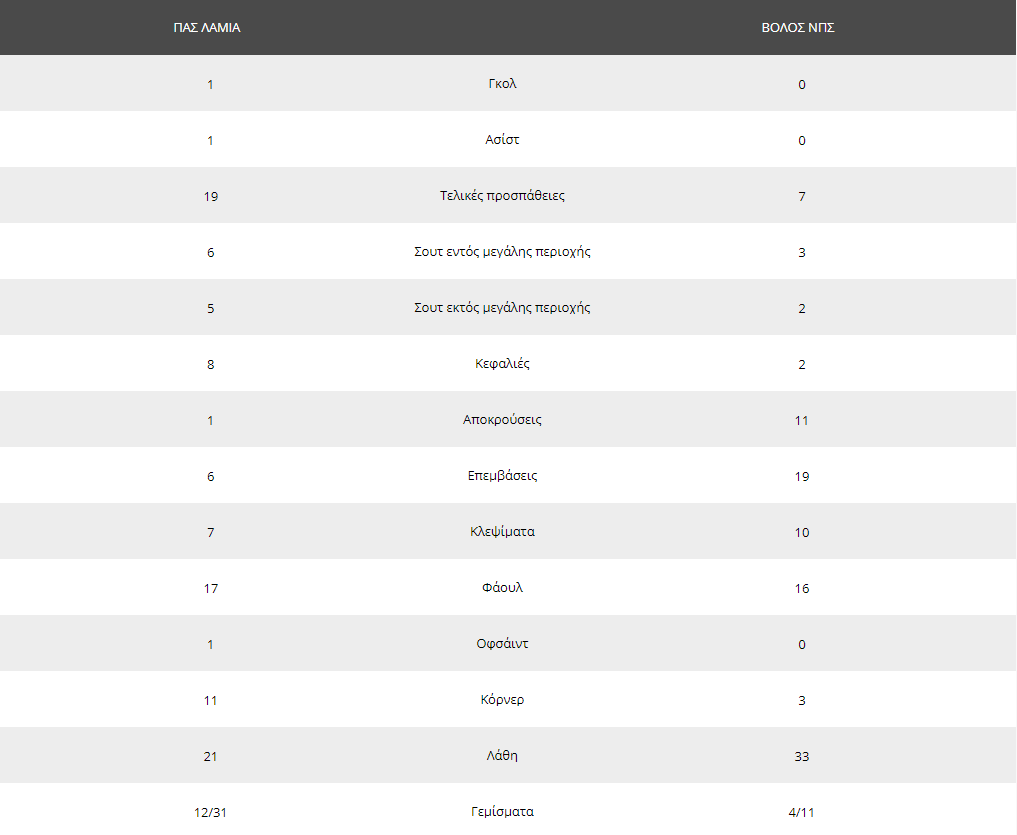Select the Κεφαλιές row label
Image resolution: width=1017 pixels, height=835 pixels.
[502, 364]
